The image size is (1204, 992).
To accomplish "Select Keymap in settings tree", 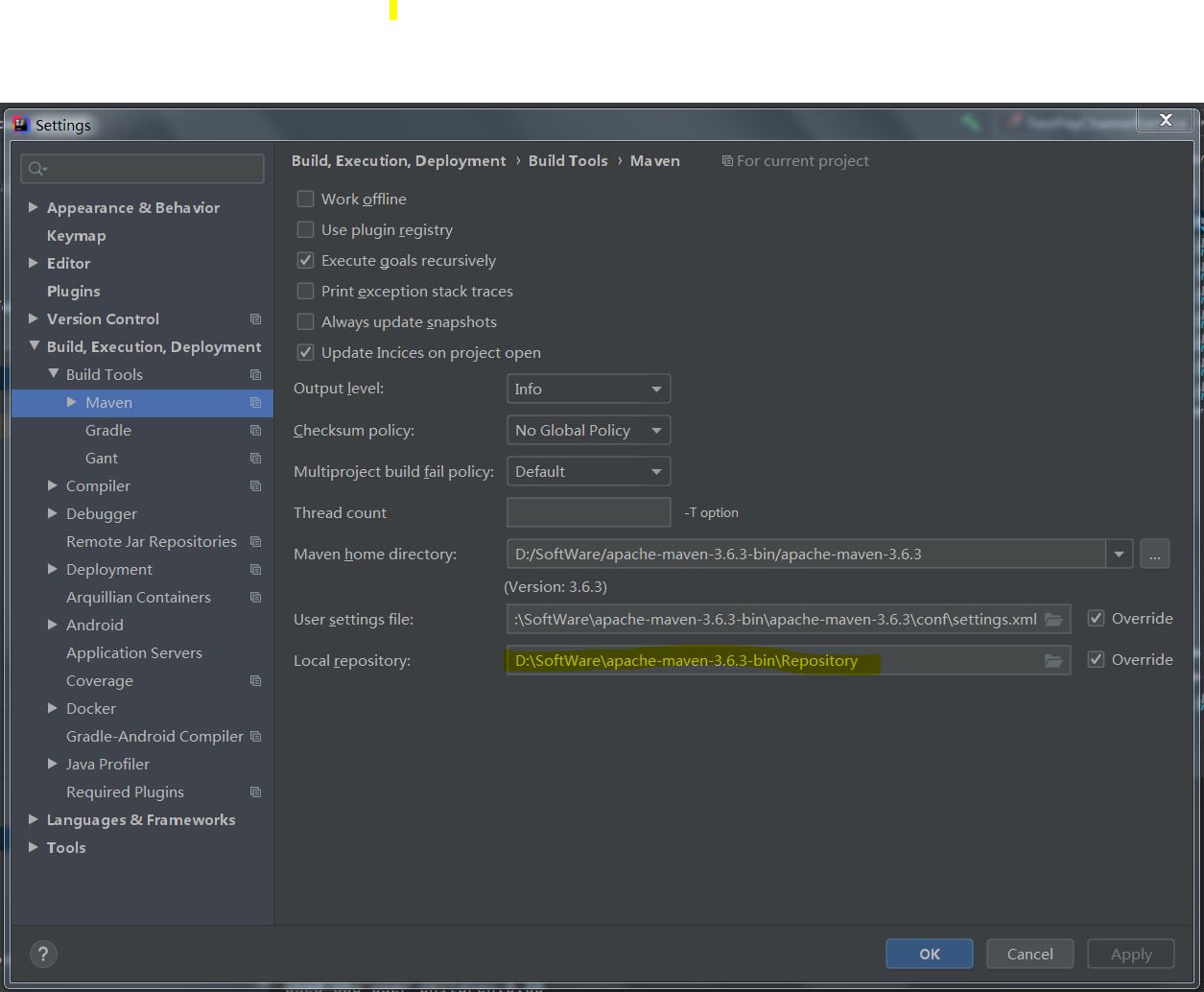I will pyautogui.click(x=77, y=236).
